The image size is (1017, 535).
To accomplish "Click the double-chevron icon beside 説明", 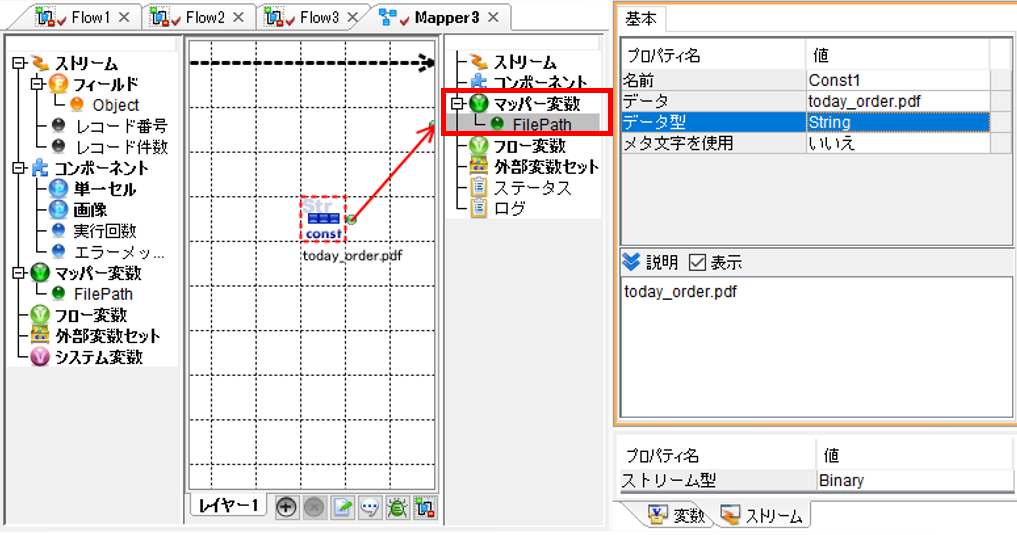I will click(x=630, y=262).
